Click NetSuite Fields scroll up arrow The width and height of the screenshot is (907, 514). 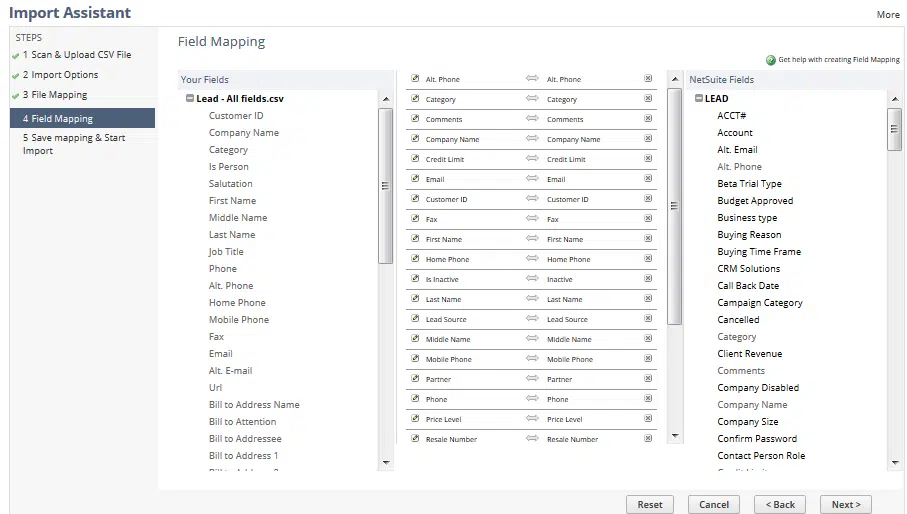click(895, 99)
